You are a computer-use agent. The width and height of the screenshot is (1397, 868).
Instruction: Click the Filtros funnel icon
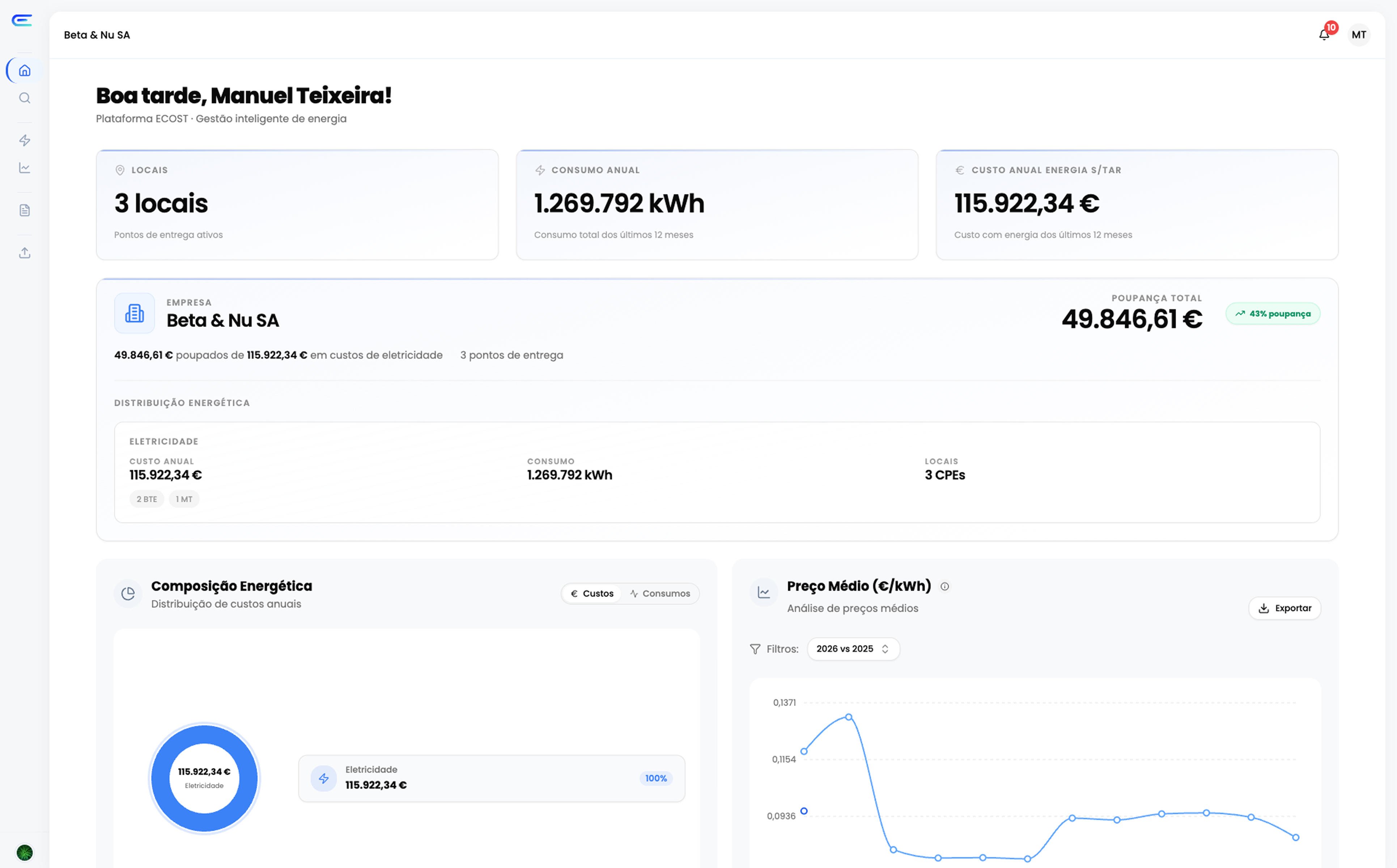[x=755, y=649]
